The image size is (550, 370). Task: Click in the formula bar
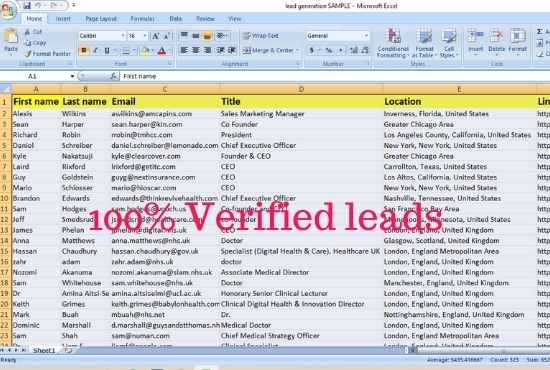[x=335, y=76]
